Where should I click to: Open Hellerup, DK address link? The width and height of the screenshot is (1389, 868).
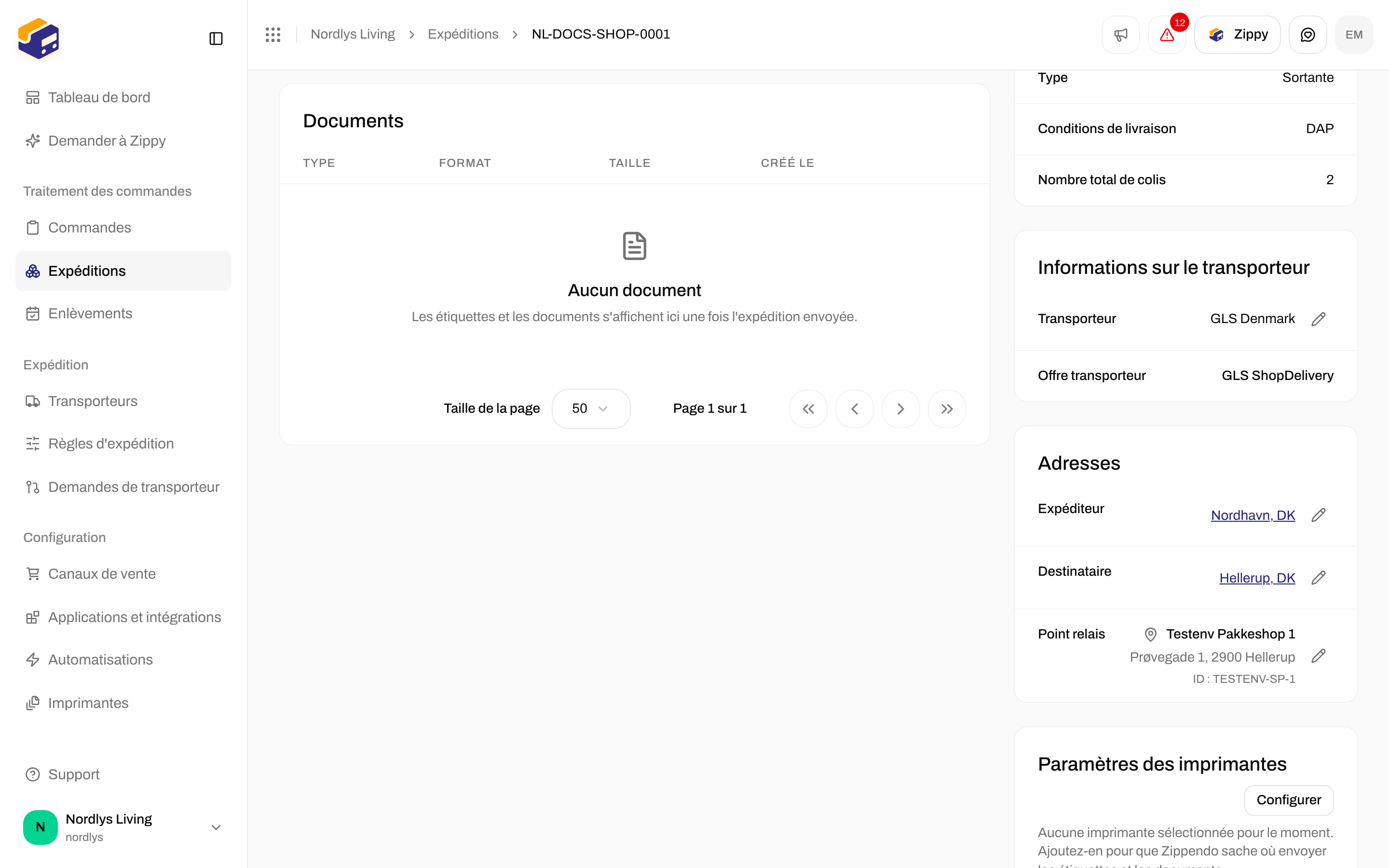pos(1257,578)
